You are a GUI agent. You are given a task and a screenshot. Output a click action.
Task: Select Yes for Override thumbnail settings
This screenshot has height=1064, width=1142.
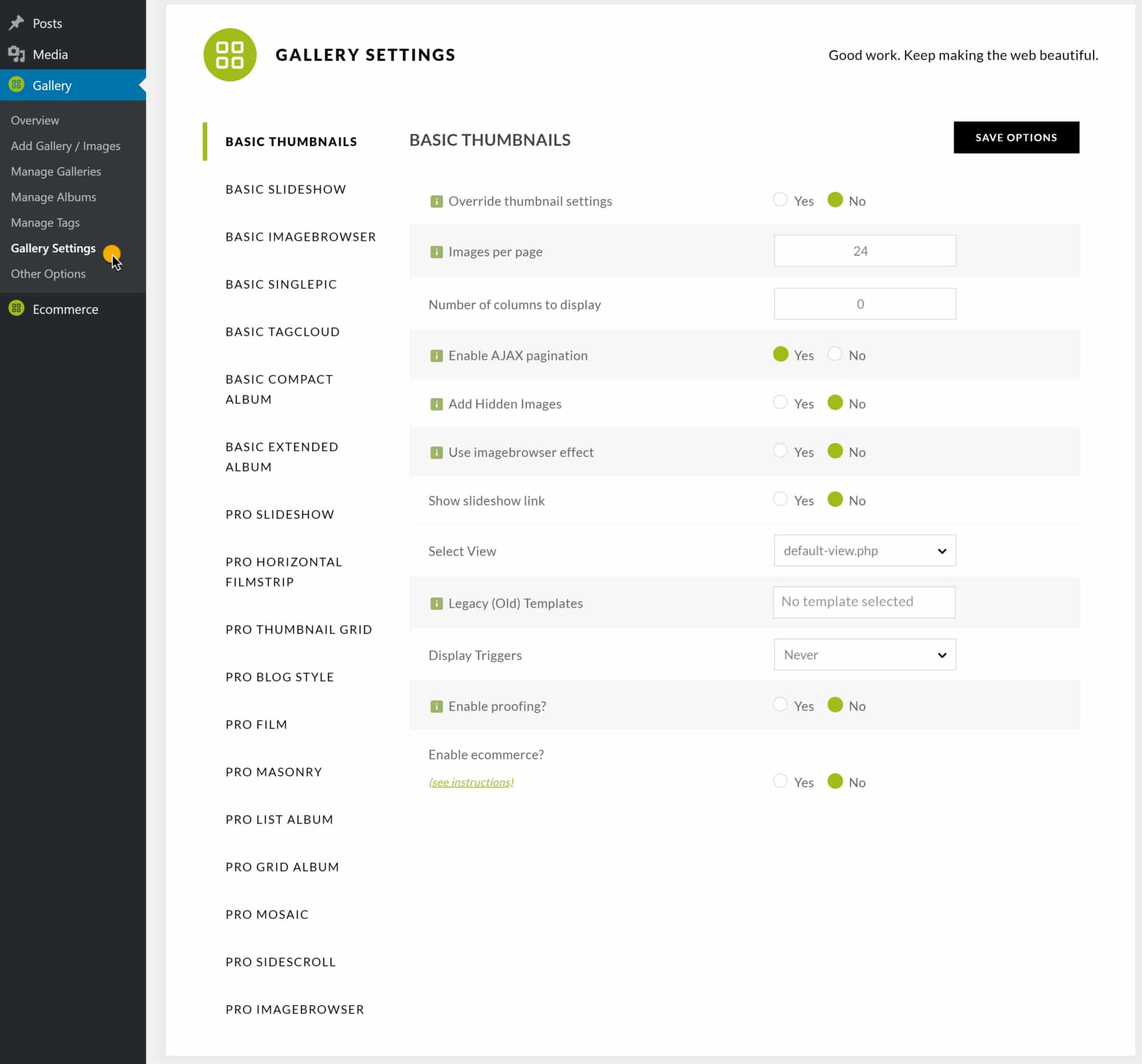click(x=779, y=199)
